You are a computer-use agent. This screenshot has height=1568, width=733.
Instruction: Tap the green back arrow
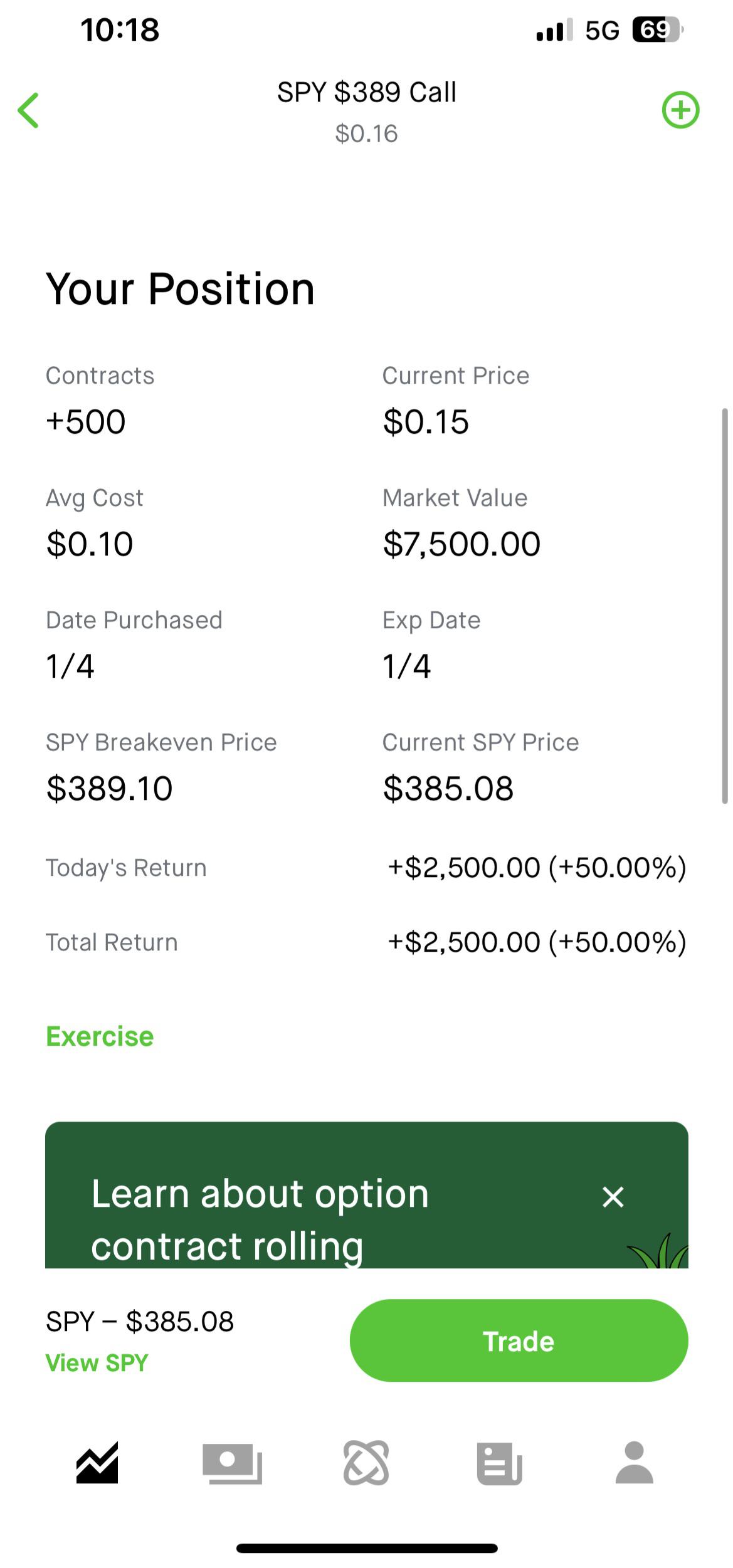(x=29, y=110)
